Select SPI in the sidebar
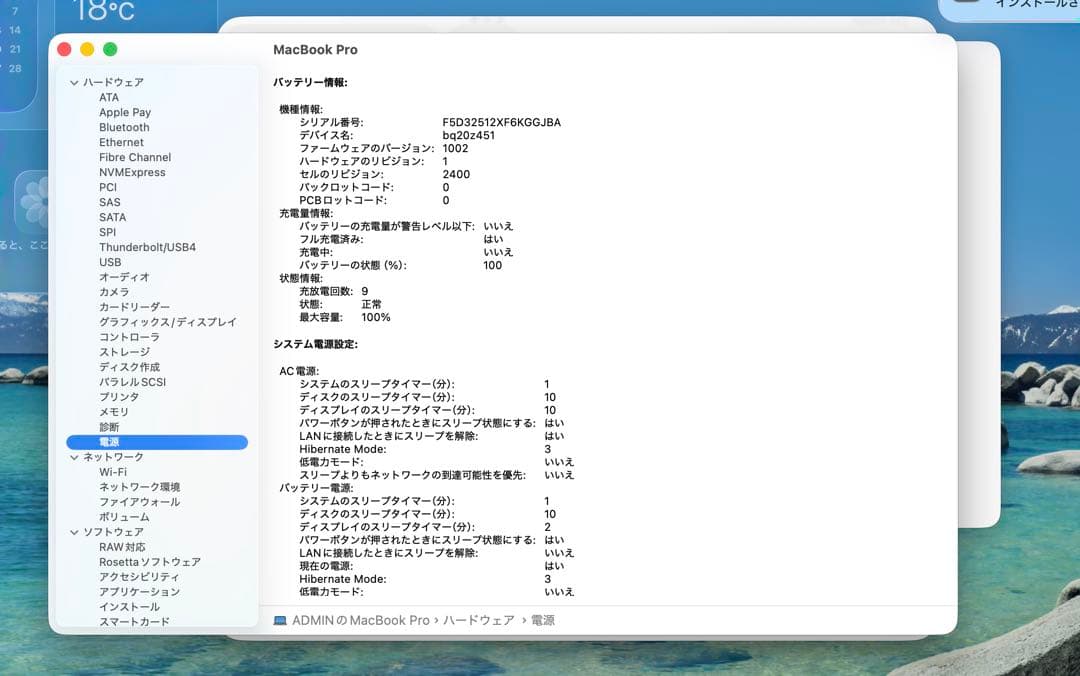 click(107, 233)
